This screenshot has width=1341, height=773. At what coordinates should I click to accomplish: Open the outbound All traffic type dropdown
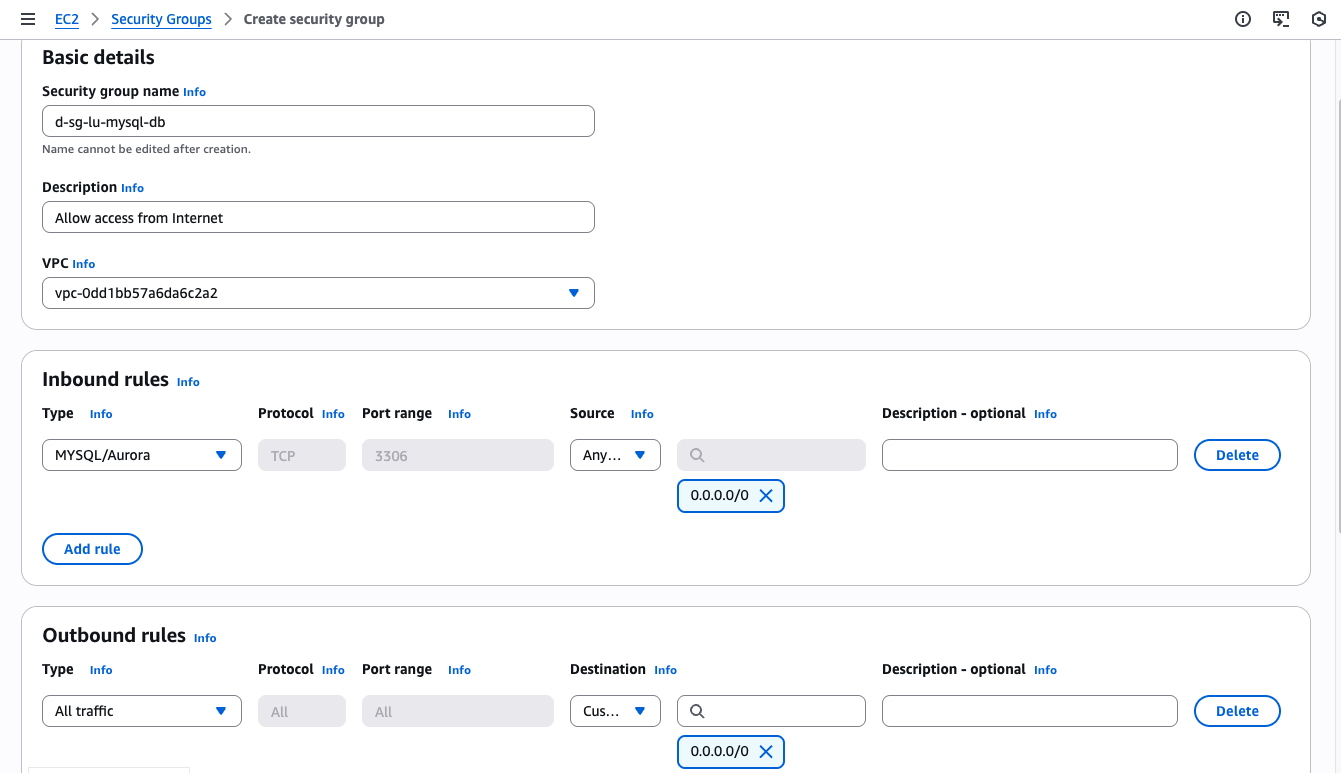(x=142, y=711)
